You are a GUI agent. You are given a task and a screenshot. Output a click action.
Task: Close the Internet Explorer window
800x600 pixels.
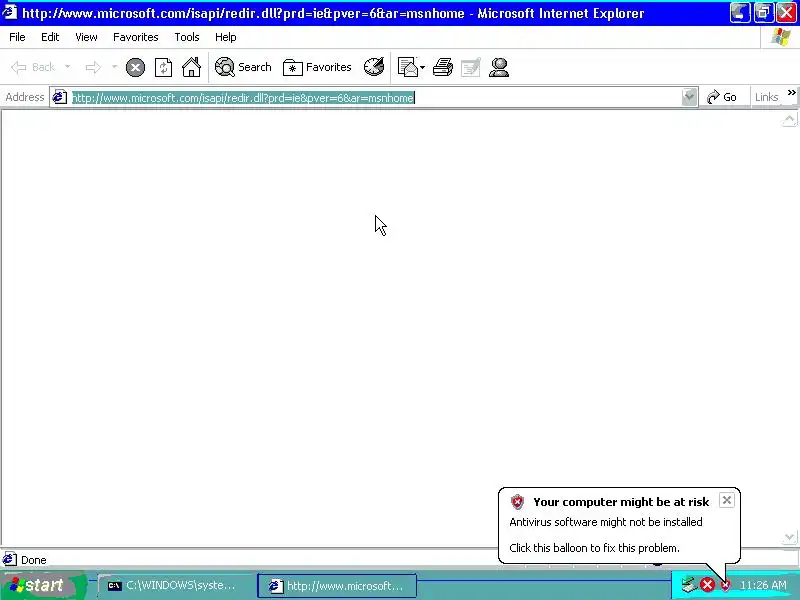tap(787, 13)
